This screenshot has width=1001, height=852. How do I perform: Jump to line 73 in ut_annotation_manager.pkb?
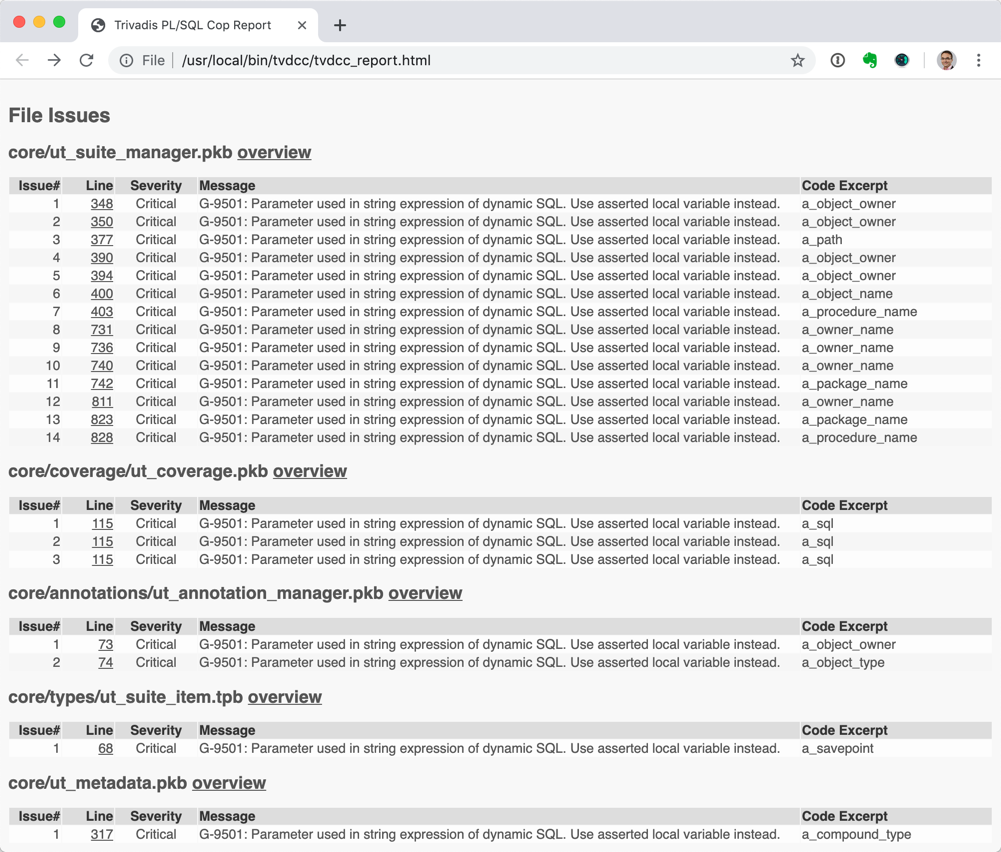pyautogui.click(x=105, y=645)
